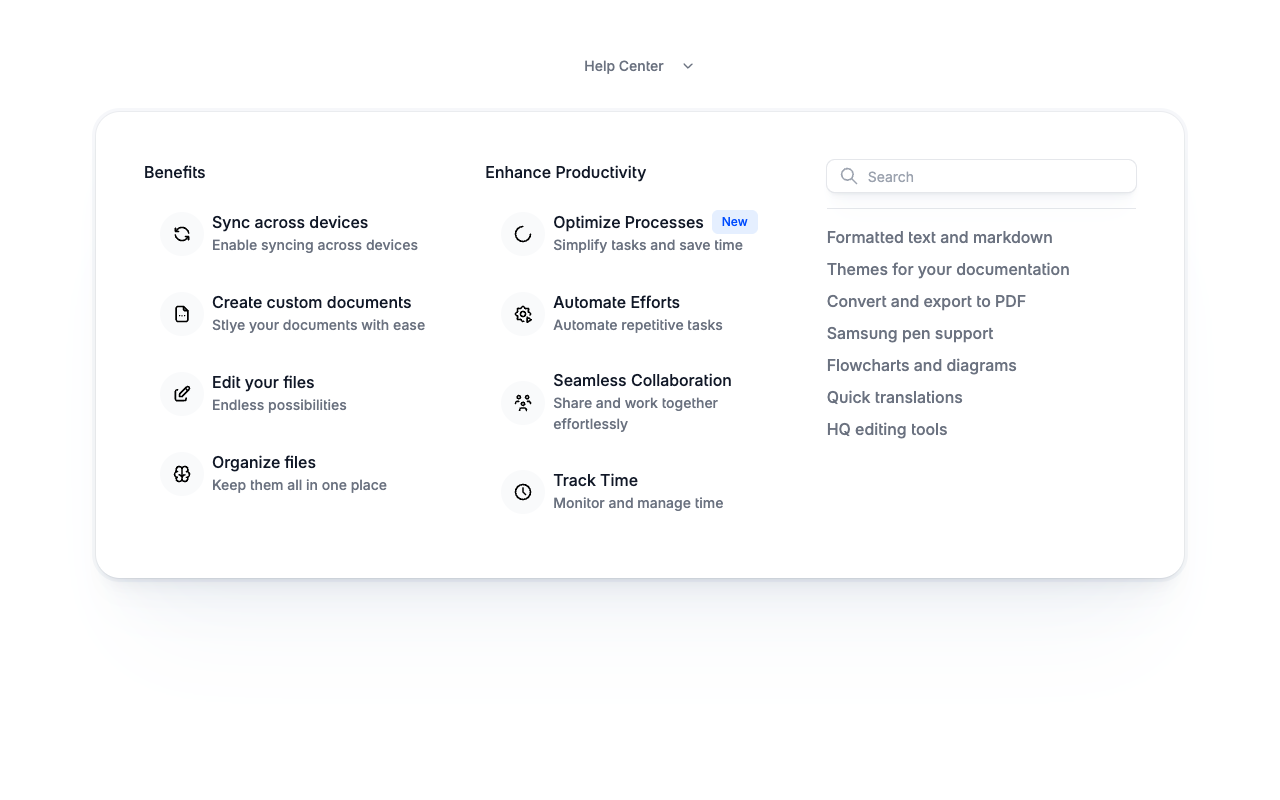The height and width of the screenshot is (800, 1280).
Task: Open Flowcharts and diagrams link
Action: pyautogui.click(x=922, y=365)
